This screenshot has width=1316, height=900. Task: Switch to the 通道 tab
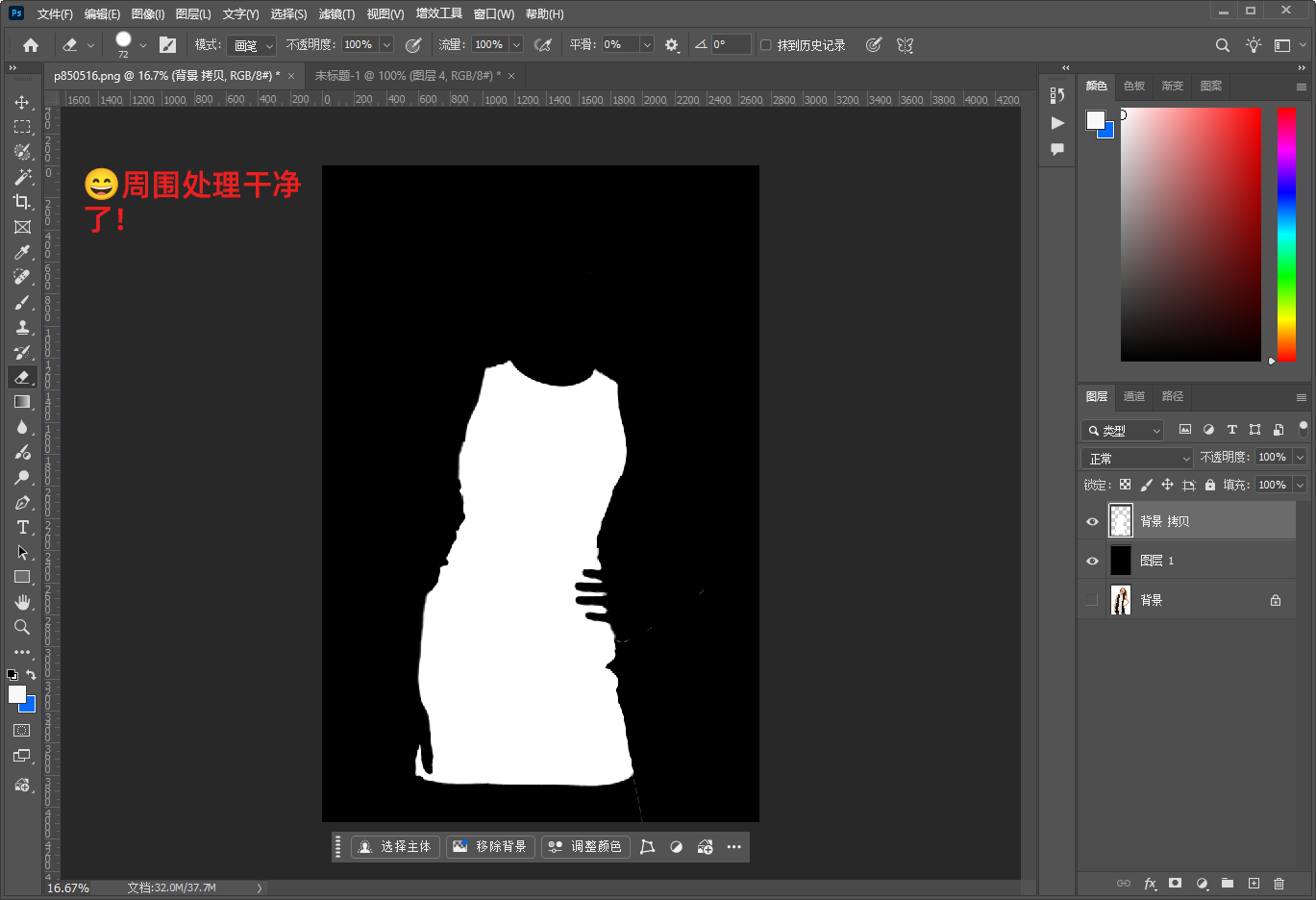(x=1134, y=396)
